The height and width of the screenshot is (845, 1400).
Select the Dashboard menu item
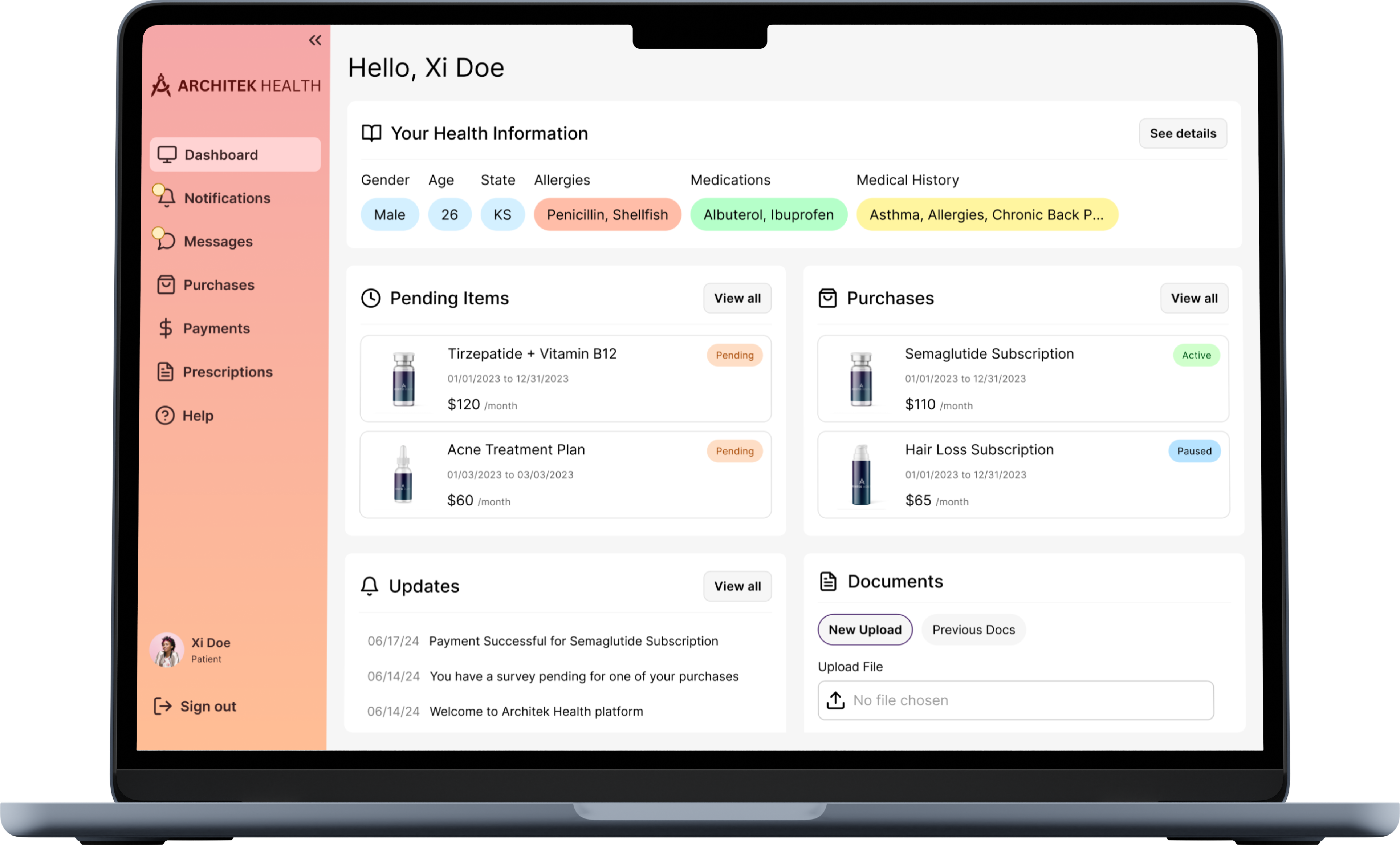click(235, 155)
